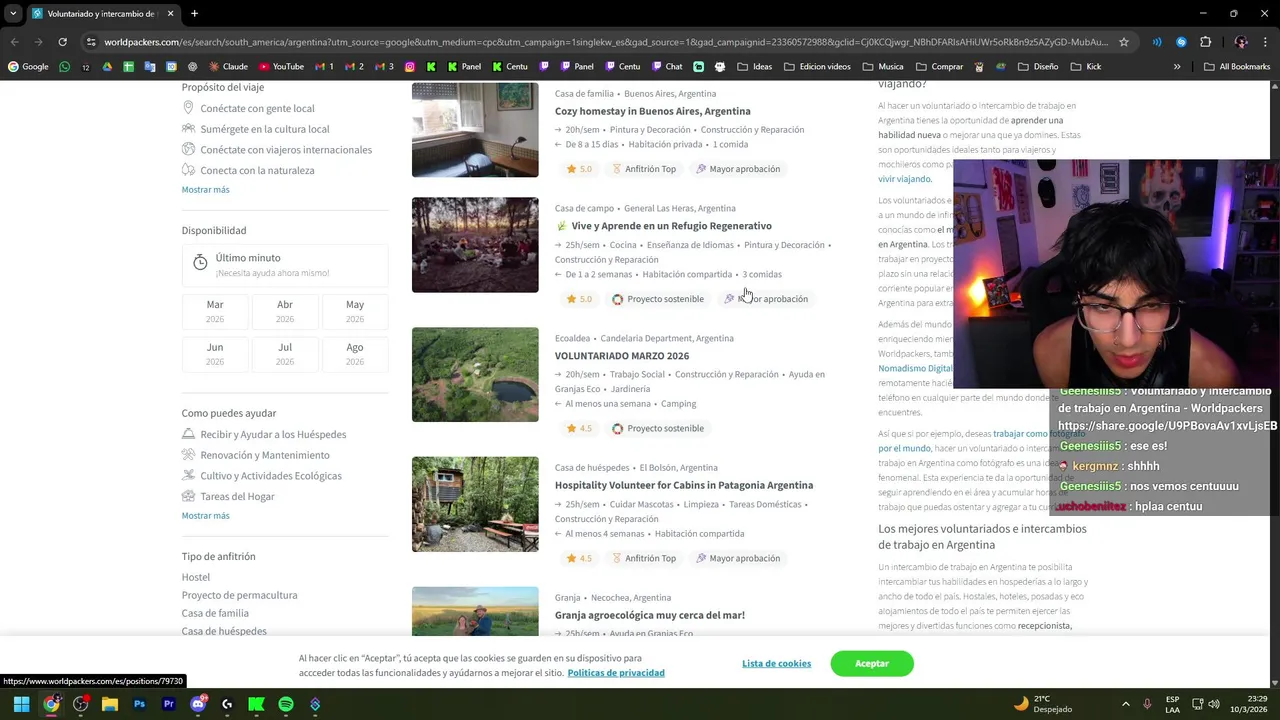The image size is (1280, 720).
Task: Choose Mar 2026 availability
Action: [x=215, y=311]
